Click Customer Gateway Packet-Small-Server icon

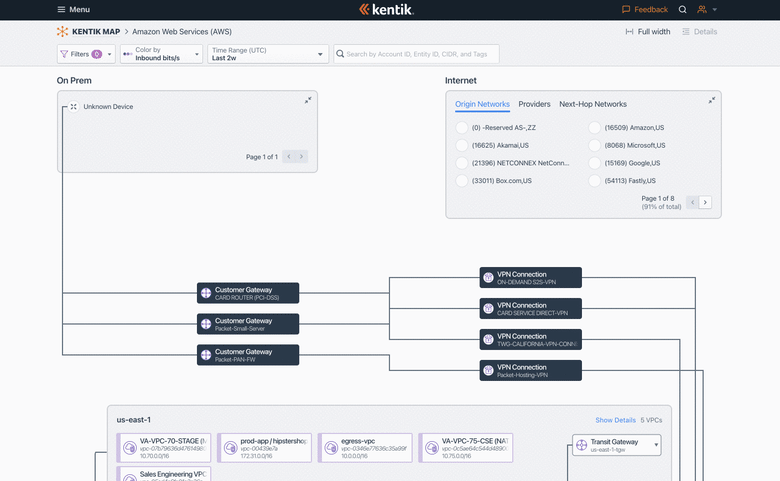206,324
